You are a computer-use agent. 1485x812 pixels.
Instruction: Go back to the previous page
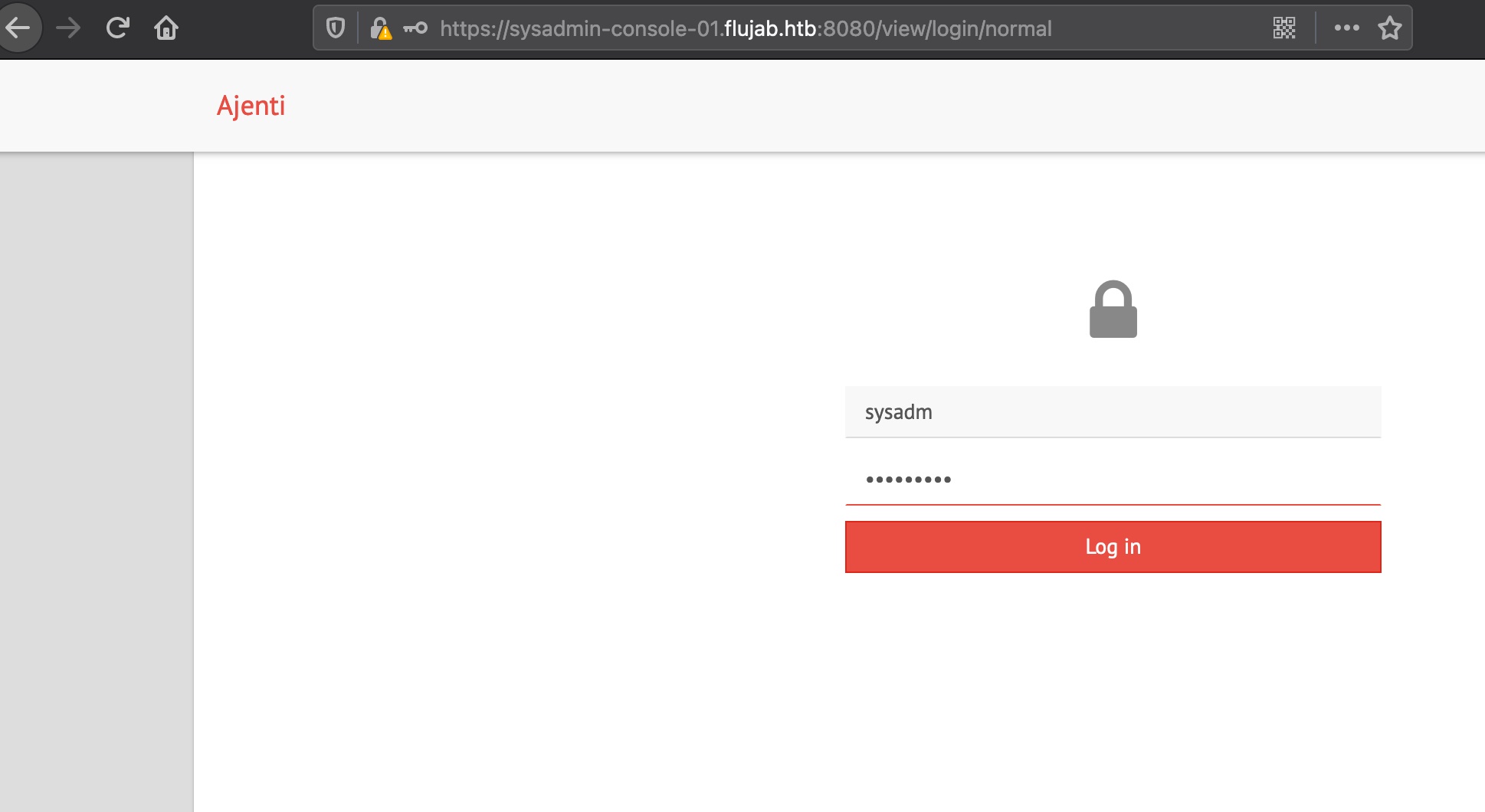coord(18,28)
